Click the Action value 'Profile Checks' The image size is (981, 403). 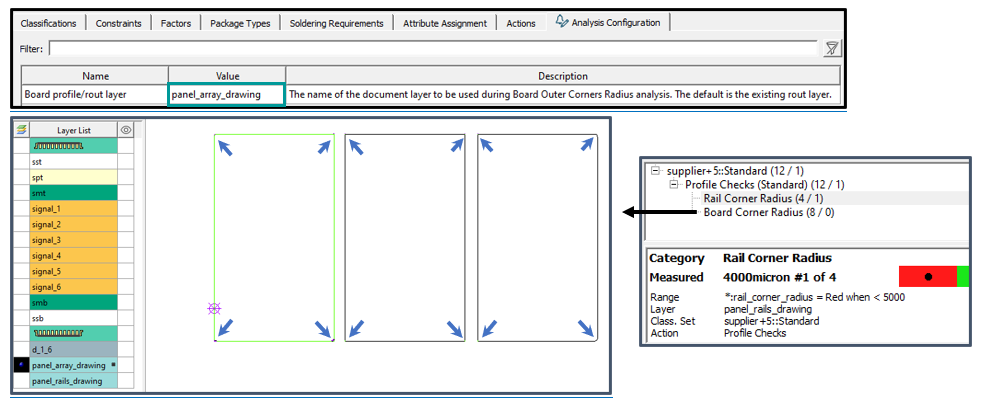(x=755, y=333)
